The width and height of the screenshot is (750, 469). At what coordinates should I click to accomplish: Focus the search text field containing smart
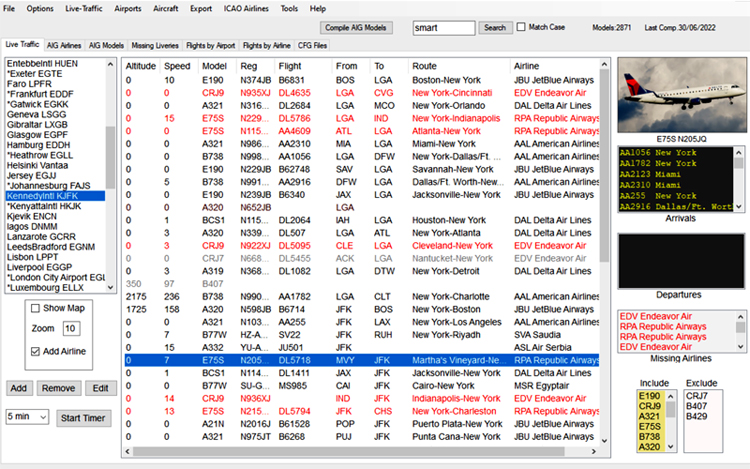coord(444,28)
